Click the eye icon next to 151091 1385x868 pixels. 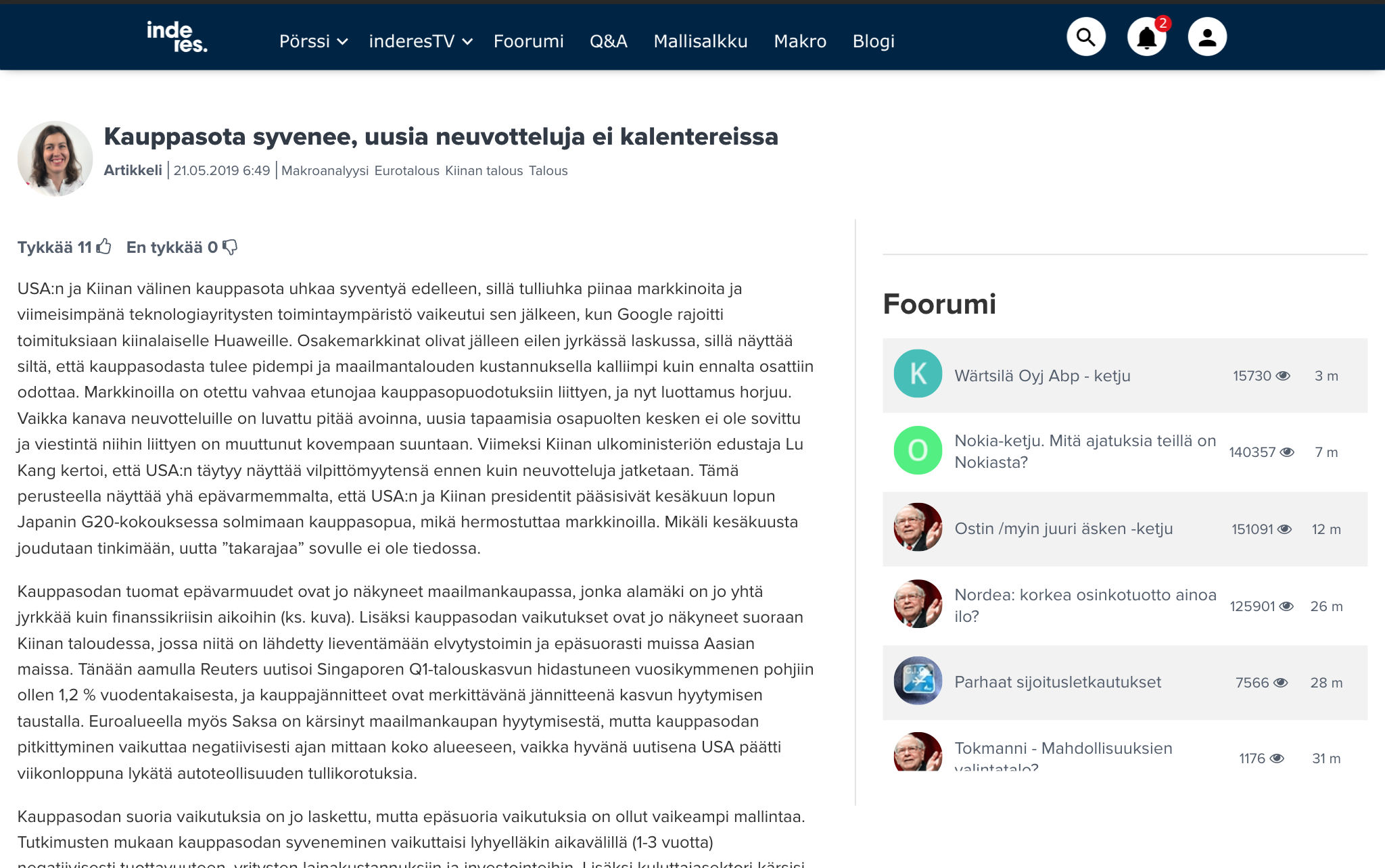tap(1284, 529)
